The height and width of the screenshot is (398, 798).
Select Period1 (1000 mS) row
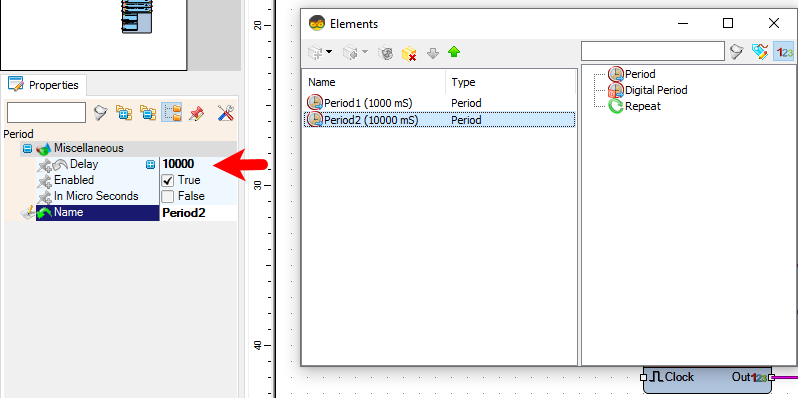440,103
